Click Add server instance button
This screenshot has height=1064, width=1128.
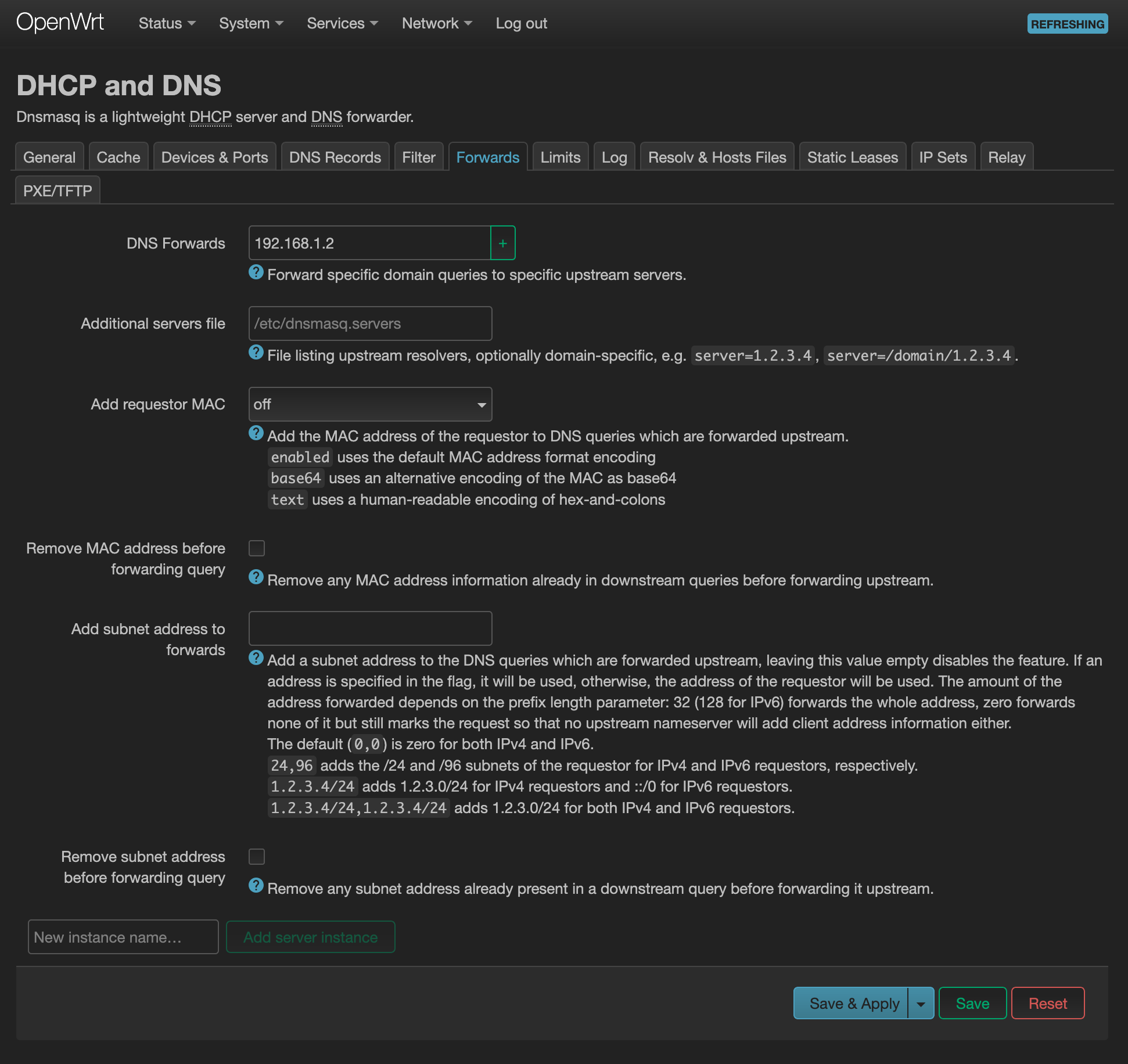coord(311,937)
